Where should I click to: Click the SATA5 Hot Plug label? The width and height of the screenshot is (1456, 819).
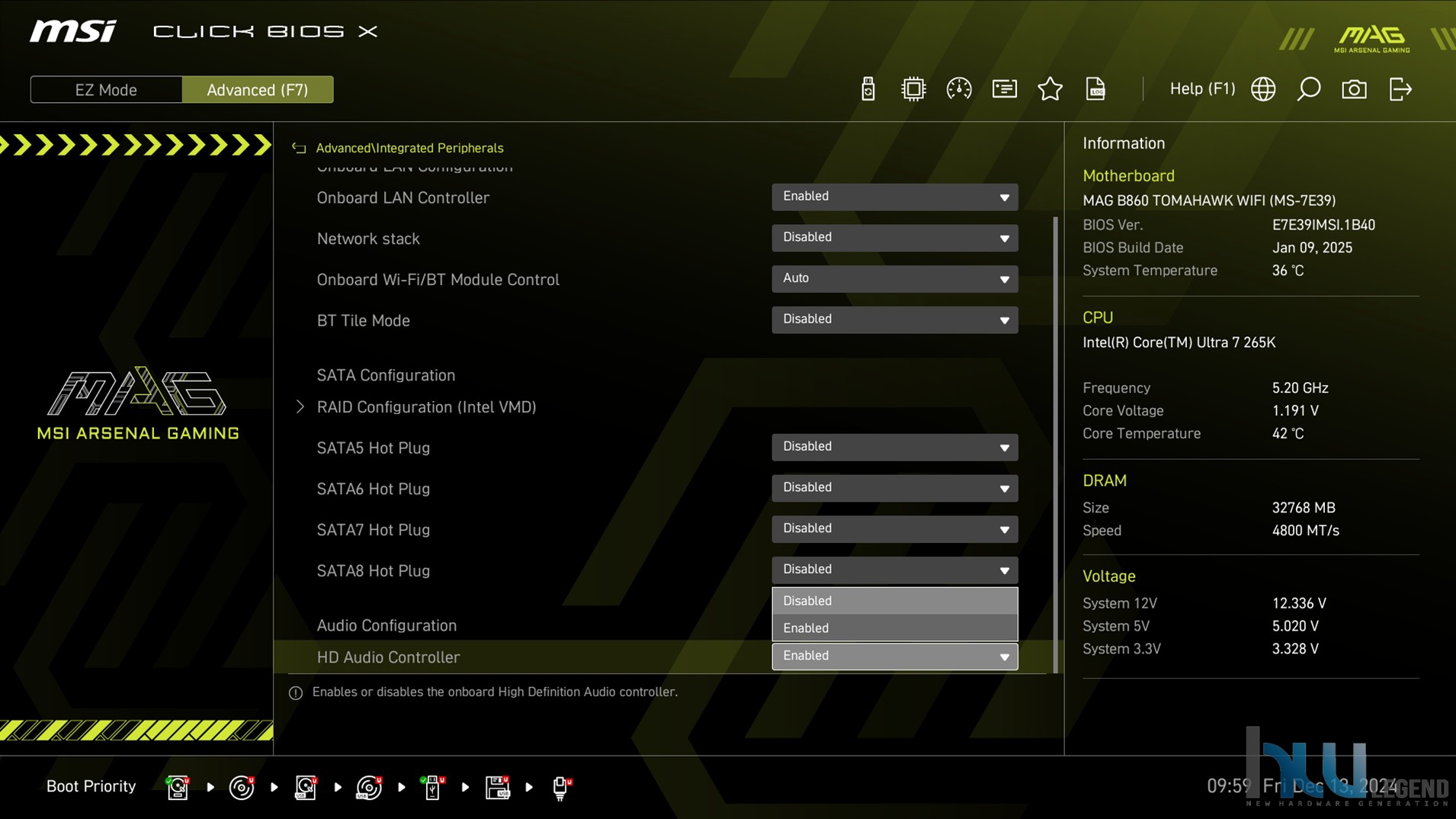click(x=373, y=448)
